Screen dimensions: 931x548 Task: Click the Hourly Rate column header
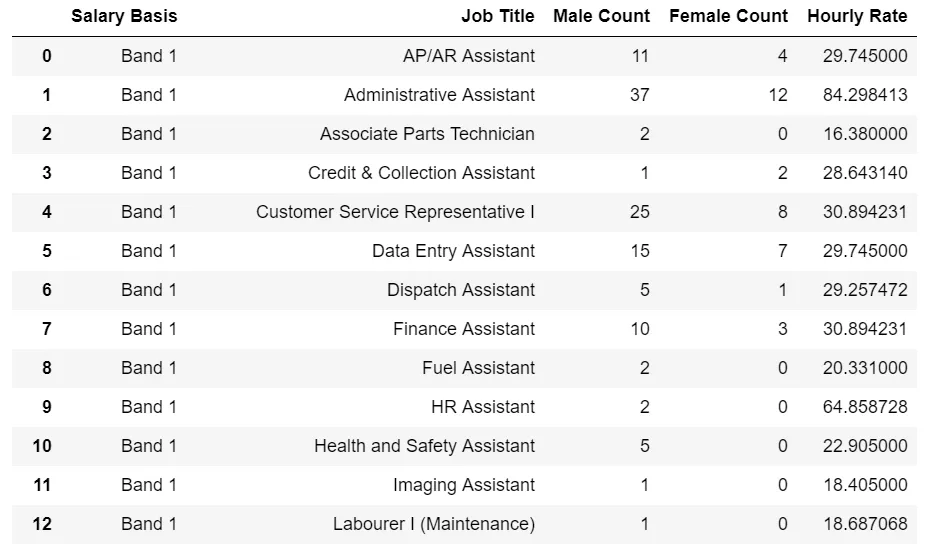[857, 16]
